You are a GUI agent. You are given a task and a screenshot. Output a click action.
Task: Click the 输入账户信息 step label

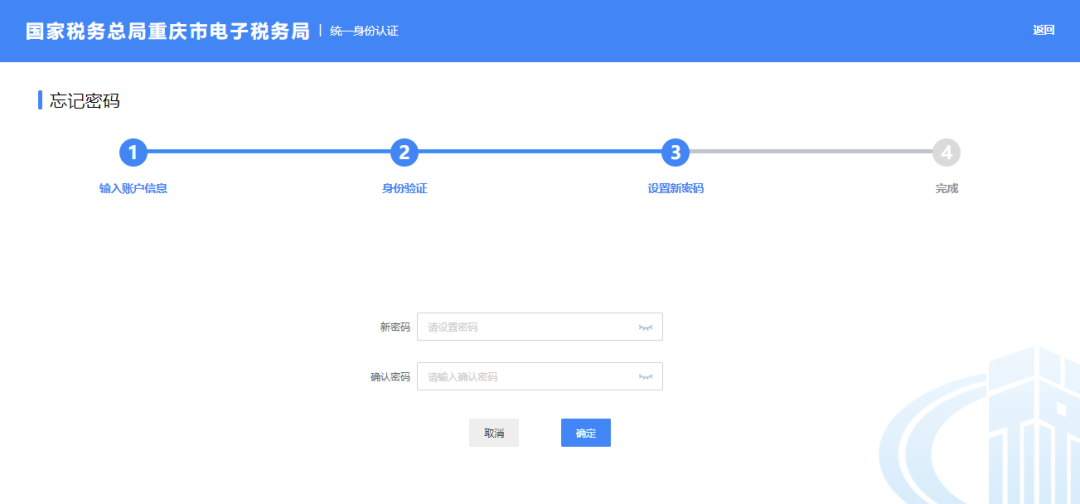pos(134,189)
